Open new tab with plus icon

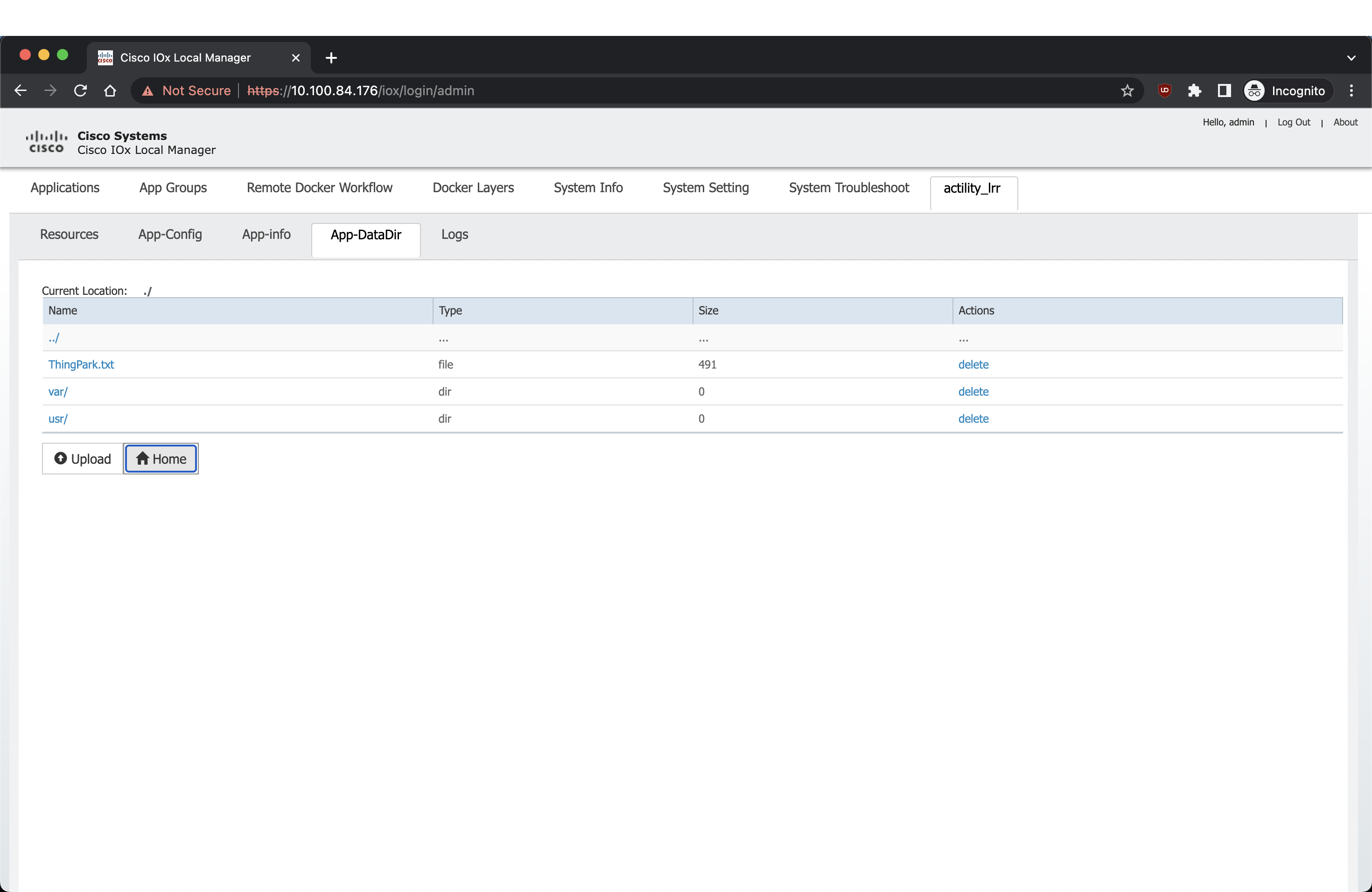(331, 58)
